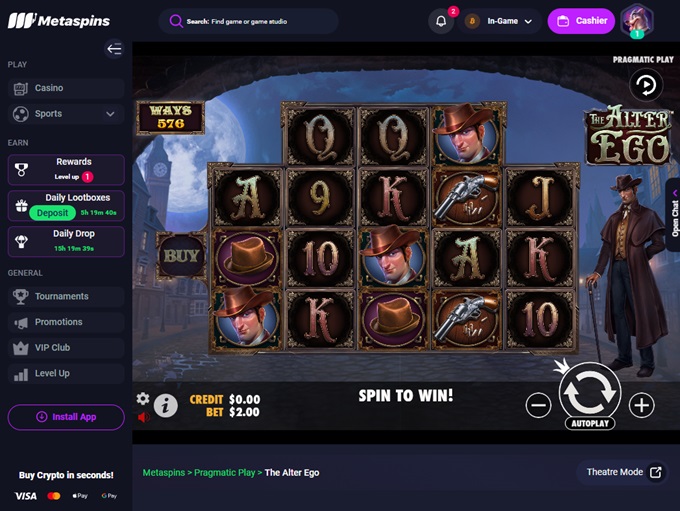This screenshot has width=680, height=511.
Task: Toggle Autoplay mode
Action: pyautogui.click(x=590, y=423)
